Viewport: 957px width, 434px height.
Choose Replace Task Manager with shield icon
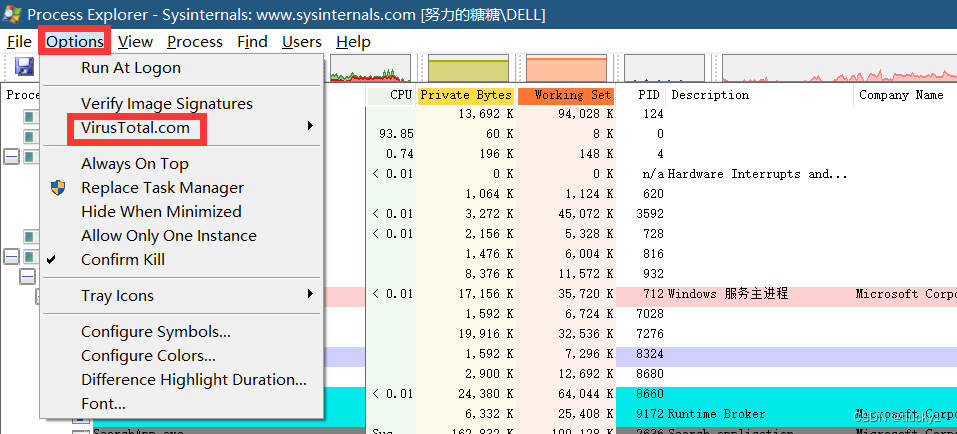pyautogui.click(x=162, y=187)
